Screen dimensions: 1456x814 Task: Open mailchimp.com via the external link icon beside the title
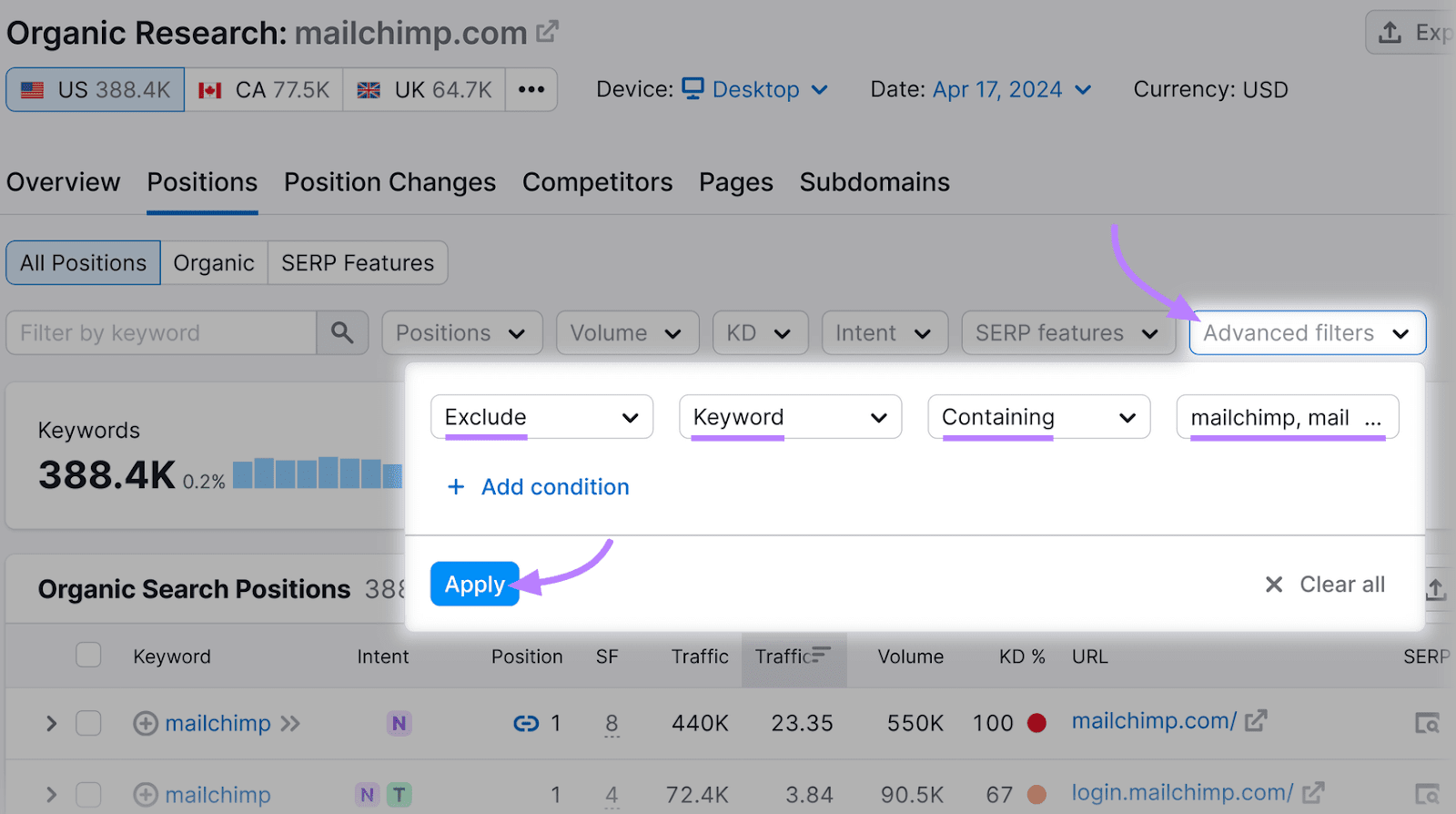tap(547, 30)
